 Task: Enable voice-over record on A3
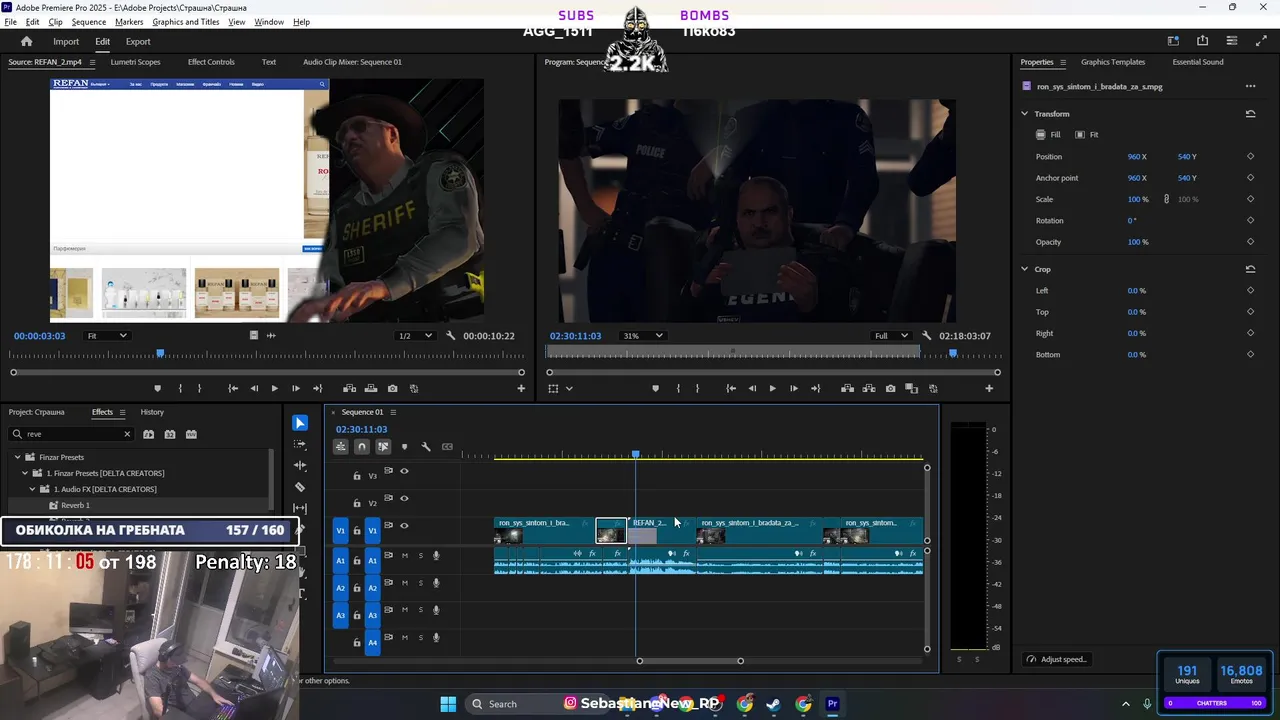point(436,610)
